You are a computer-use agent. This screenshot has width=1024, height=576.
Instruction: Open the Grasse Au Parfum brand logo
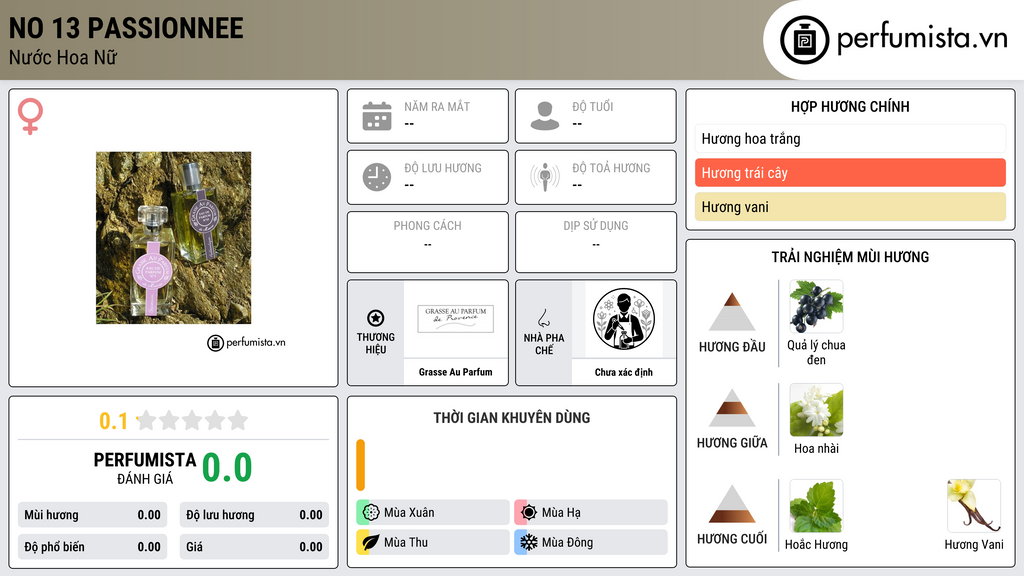click(x=456, y=319)
